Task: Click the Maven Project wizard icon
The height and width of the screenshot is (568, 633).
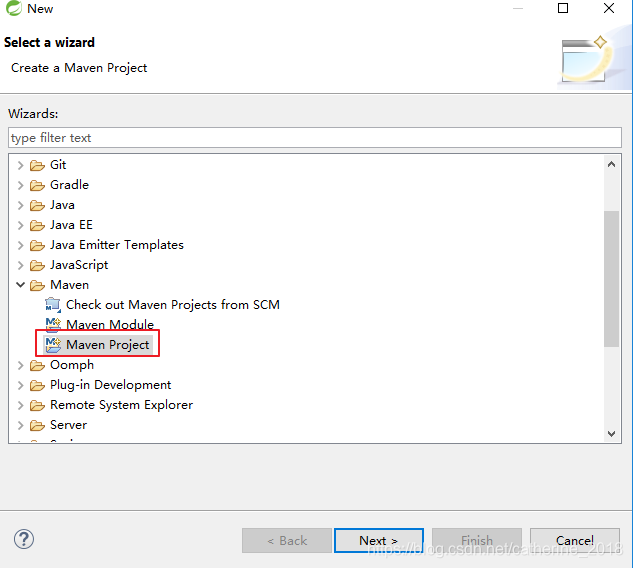Action: click(53, 345)
